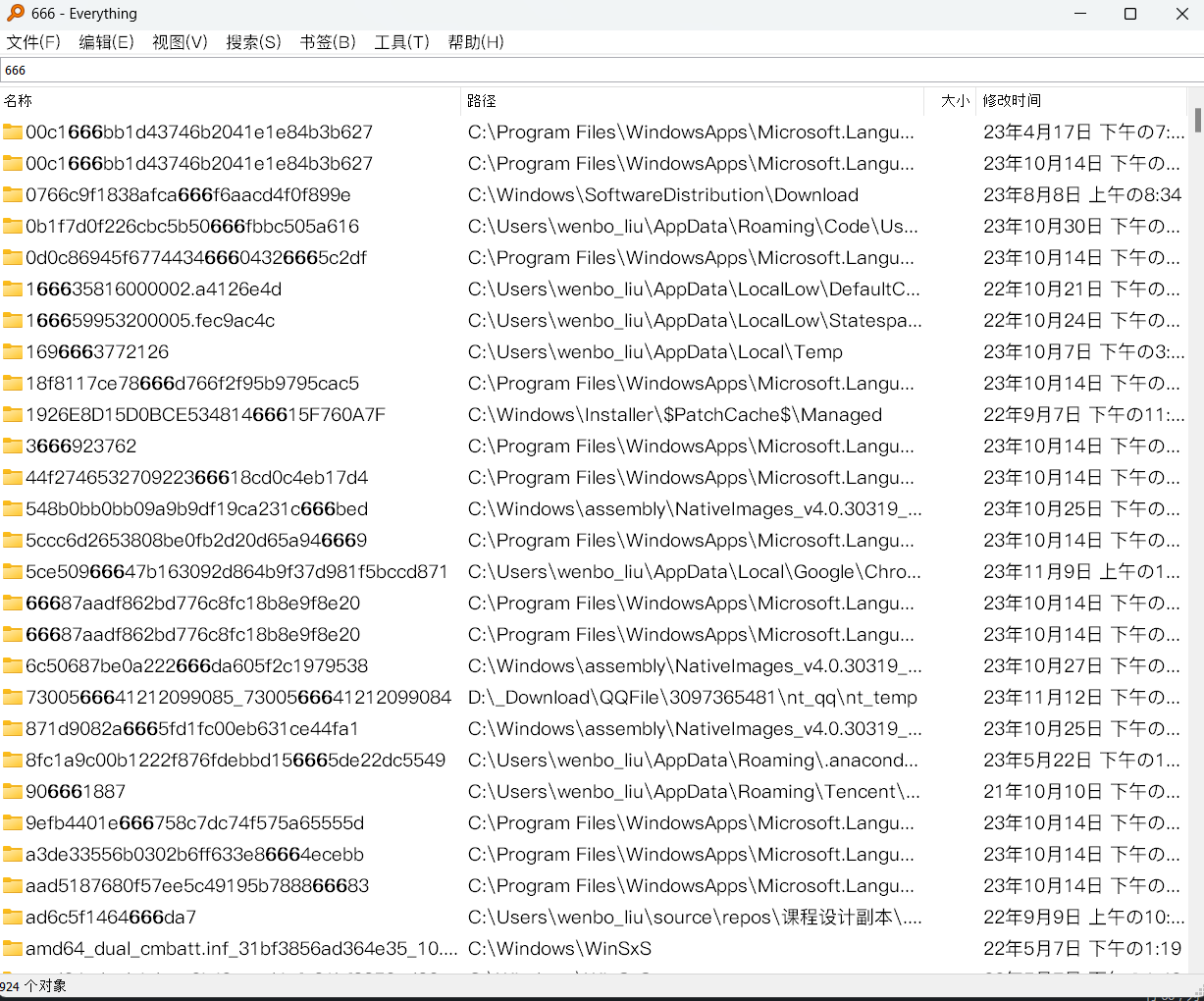1204x1001 pixels.
Task: Click folder icon of amd64_dual_cmbatt.inf row
Action: [x=13, y=949]
